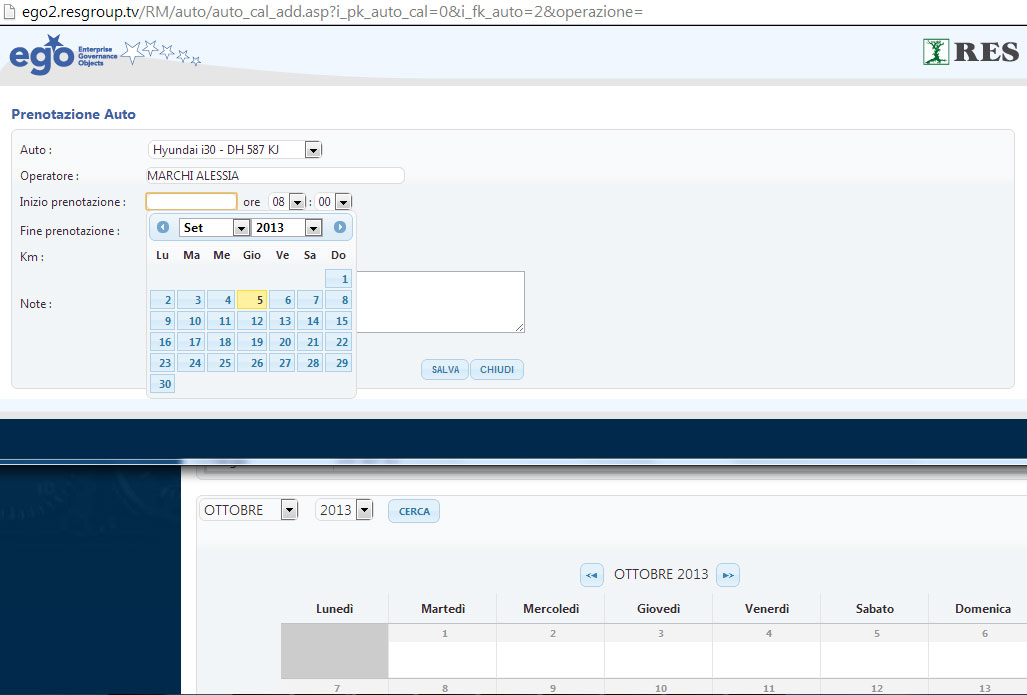Select day 1 in September date picker

[x=338, y=278]
